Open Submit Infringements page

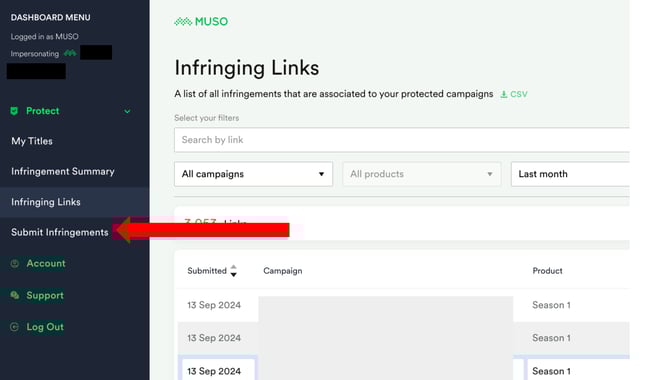click(60, 232)
